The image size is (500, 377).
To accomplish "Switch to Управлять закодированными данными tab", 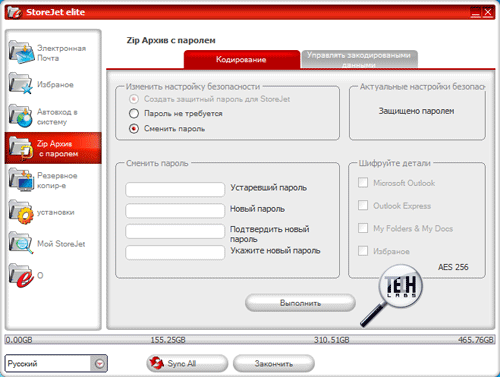I will pyautogui.click(x=359, y=59).
